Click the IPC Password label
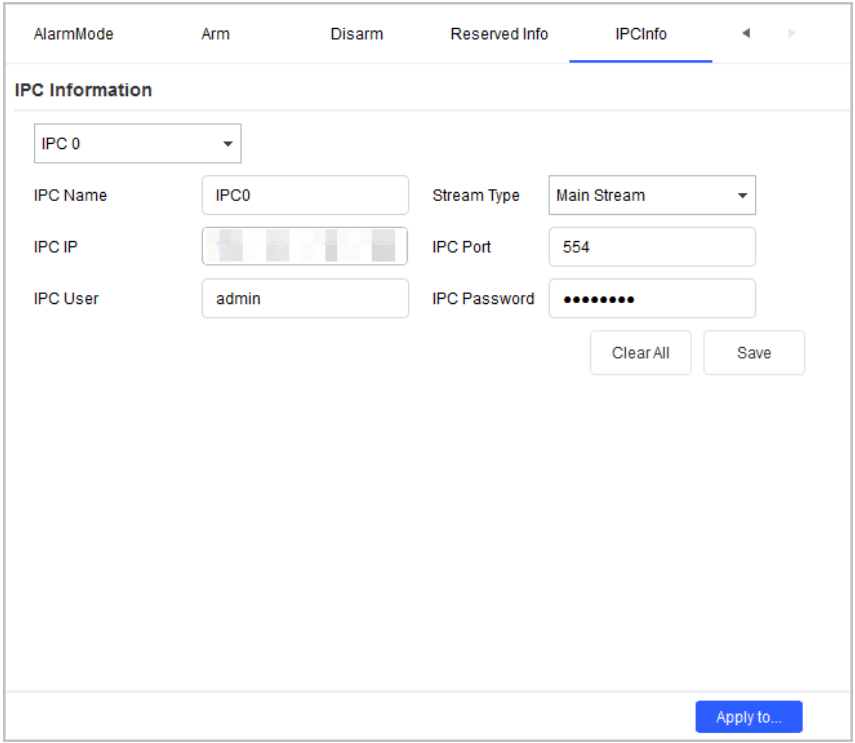The width and height of the screenshot is (855, 743). 483,299
